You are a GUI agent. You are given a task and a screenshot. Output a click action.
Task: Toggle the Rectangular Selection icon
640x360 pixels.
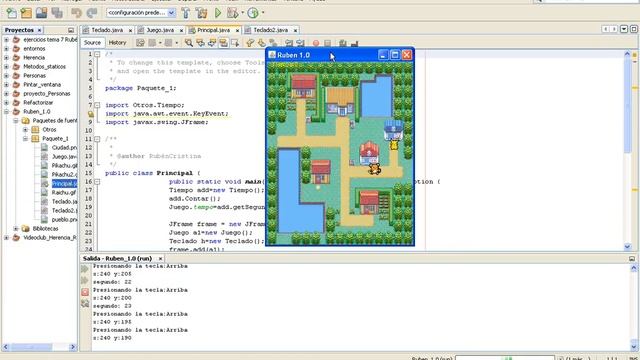coord(235,43)
